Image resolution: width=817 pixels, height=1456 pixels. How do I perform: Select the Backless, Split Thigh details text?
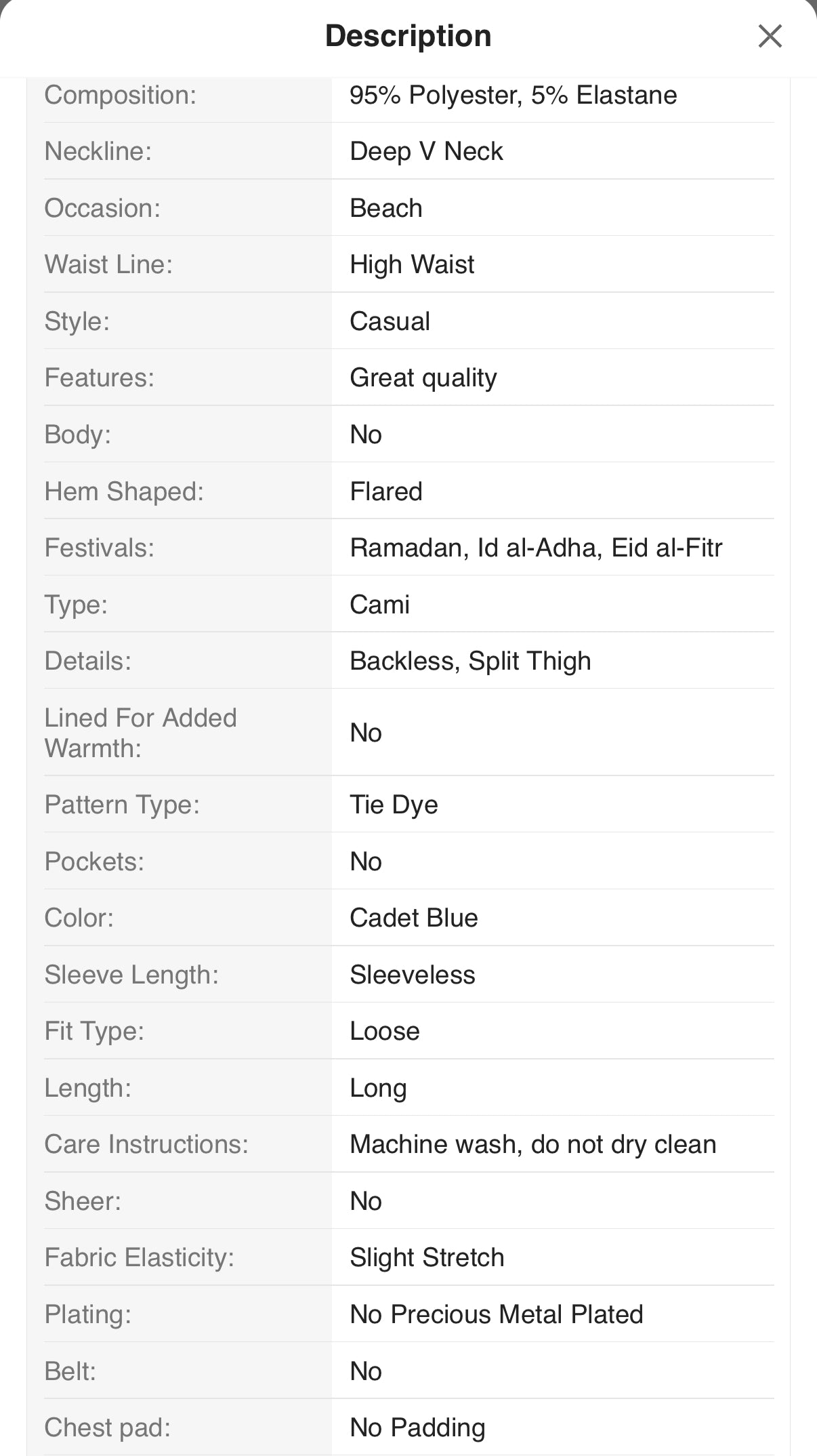pyautogui.click(x=470, y=661)
